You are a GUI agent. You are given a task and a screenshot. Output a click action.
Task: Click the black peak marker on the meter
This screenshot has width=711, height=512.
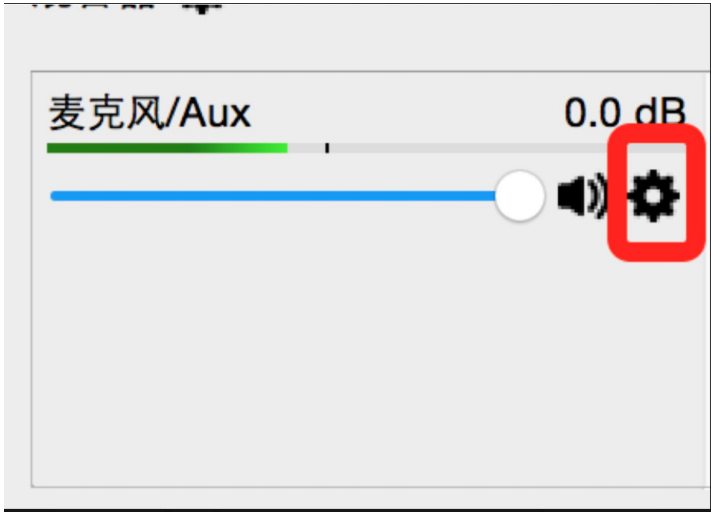tap(327, 148)
